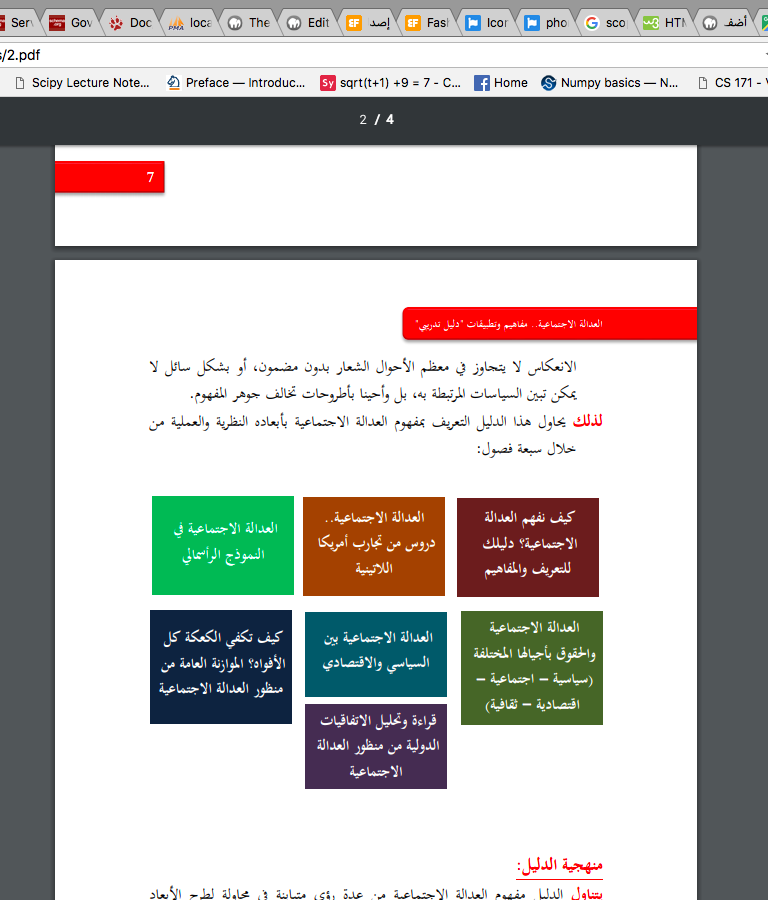Select the 'Doc' tab with paw icon
The image size is (768, 900).
[132, 22]
